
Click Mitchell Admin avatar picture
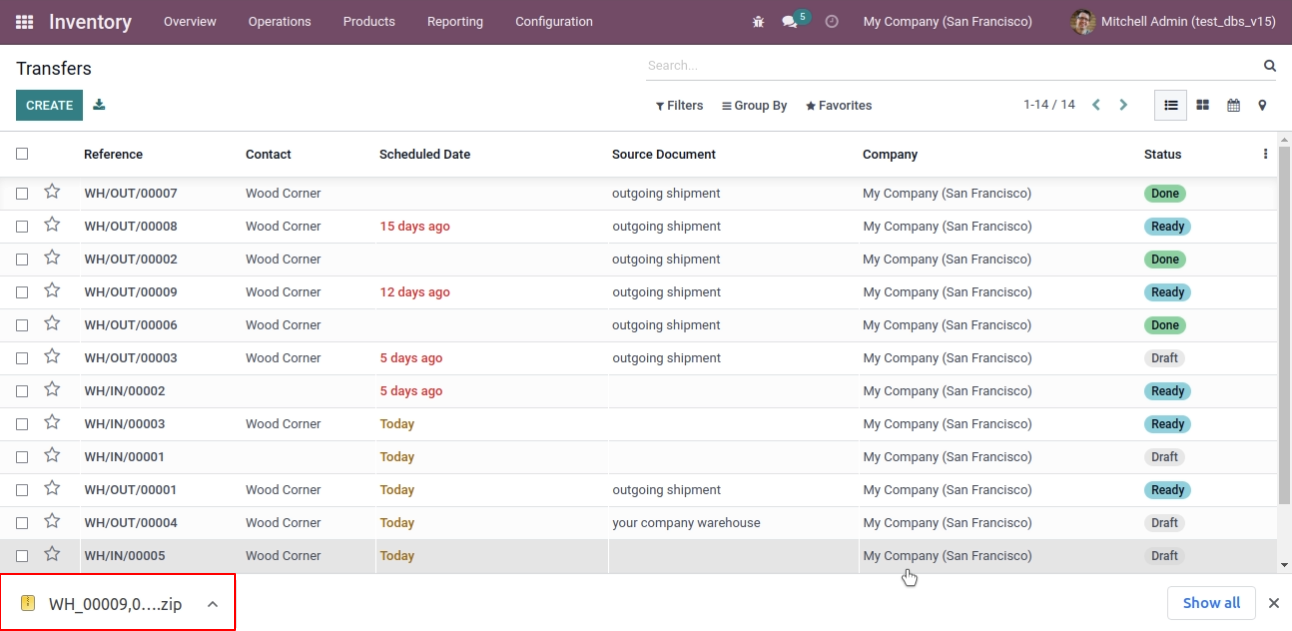pyautogui.click(x=1083, y=21)
